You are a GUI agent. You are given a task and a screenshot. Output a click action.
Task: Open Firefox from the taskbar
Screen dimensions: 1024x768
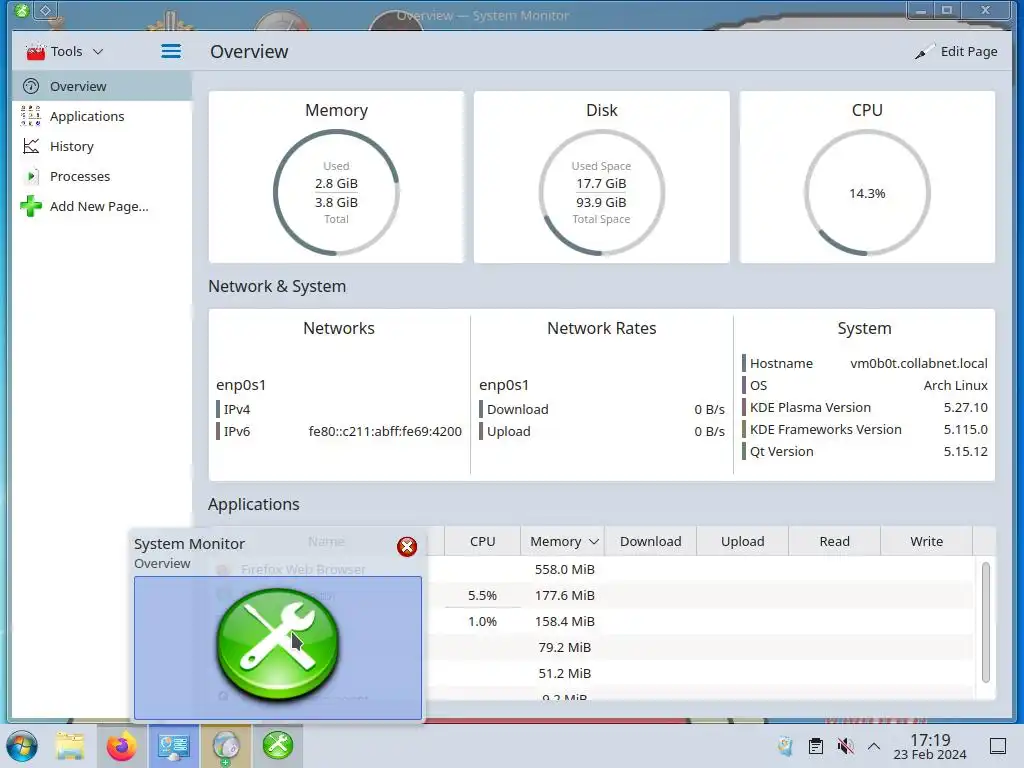click(x=121, y=746)
